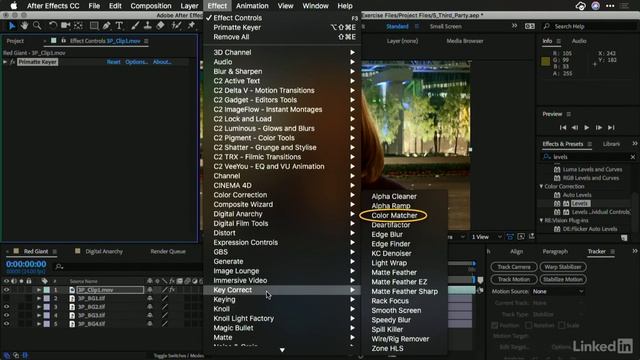This screenshot has height=360, width=640.
Task: Click Options link for Primatte Keyer
Action: click(137, 62)
